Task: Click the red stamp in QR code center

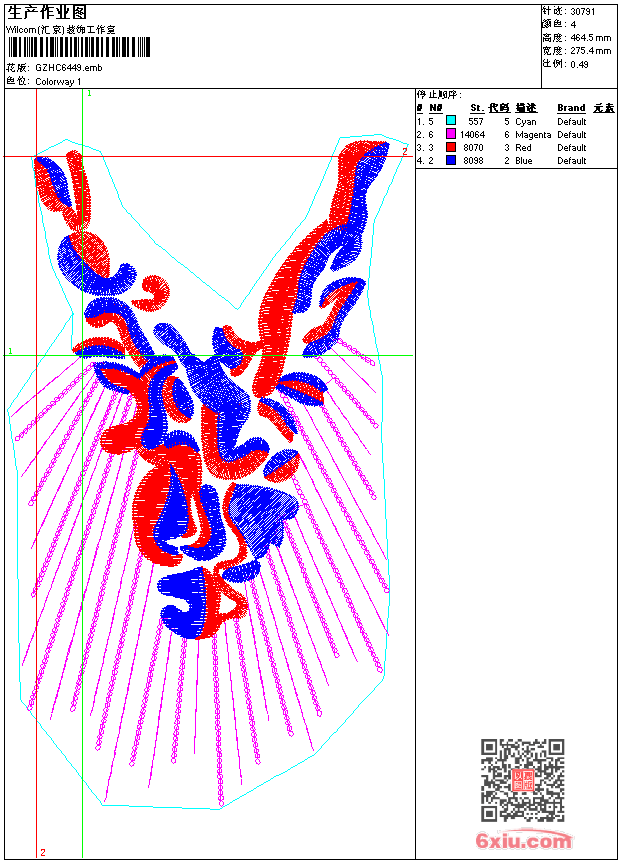Action: pyautogui.click(x=523, y=780)
